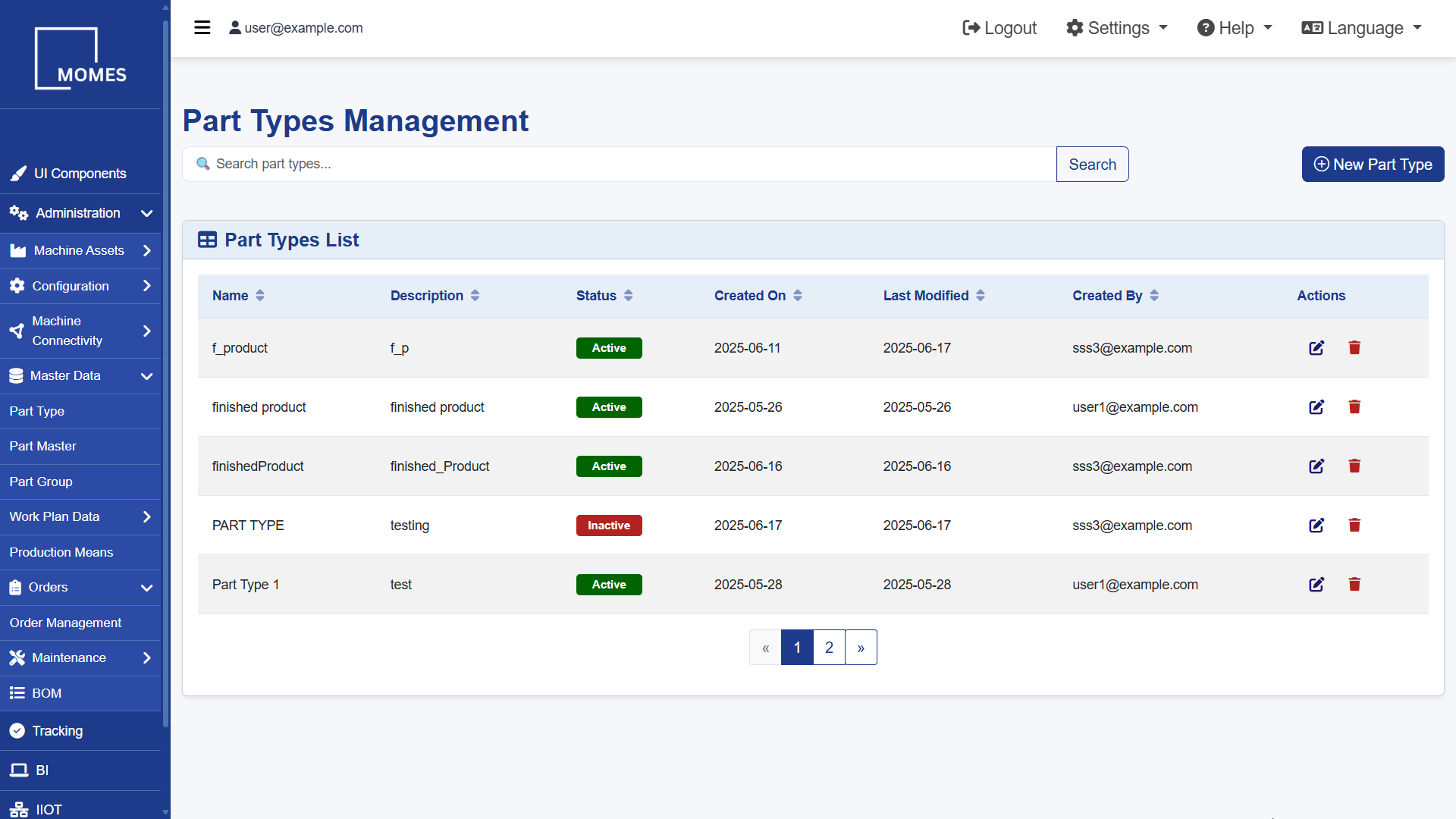The height and width of the screenshot is (819, 1456).
Task: Delete the finished product row
Action: [x=1354, y=407]
